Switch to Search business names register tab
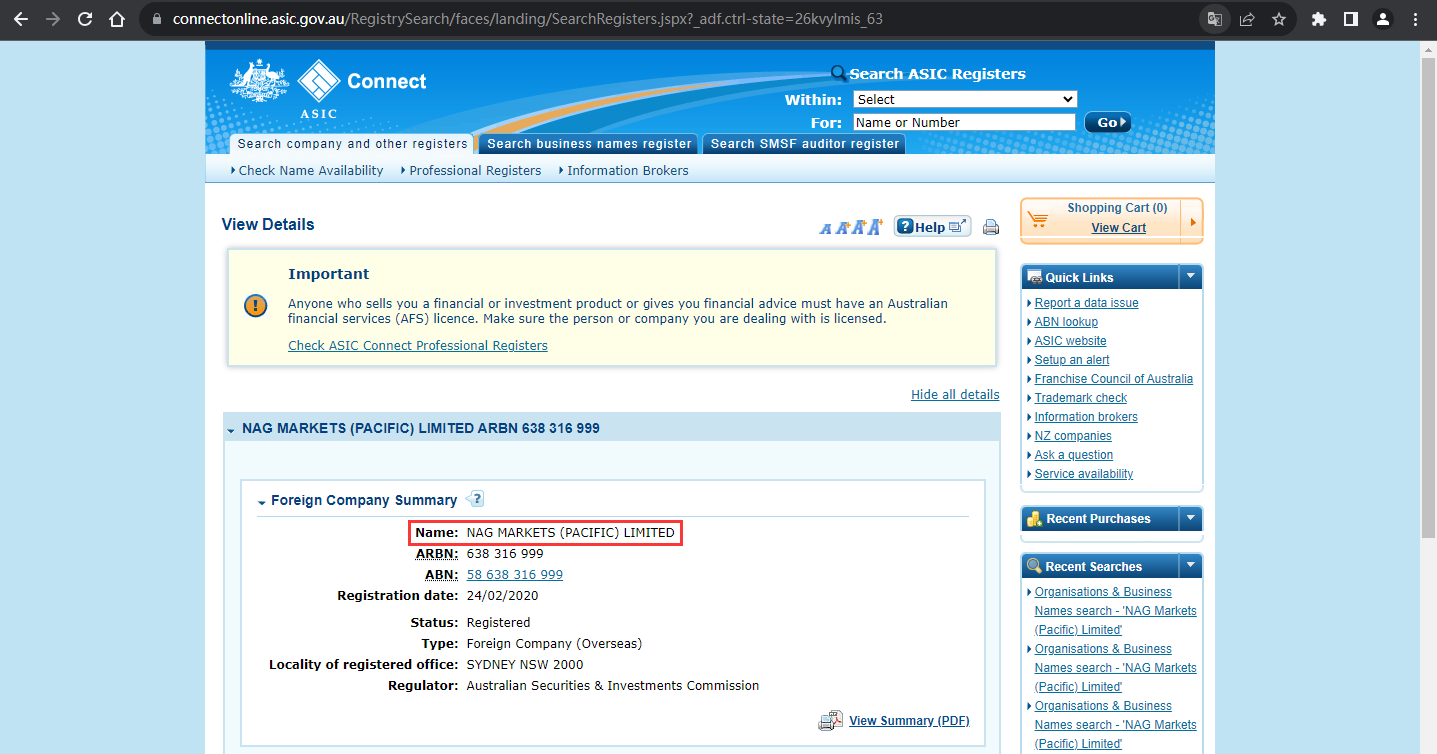Screen dimensions: 1437x754 pyautogui.click(x=589, y=144)
